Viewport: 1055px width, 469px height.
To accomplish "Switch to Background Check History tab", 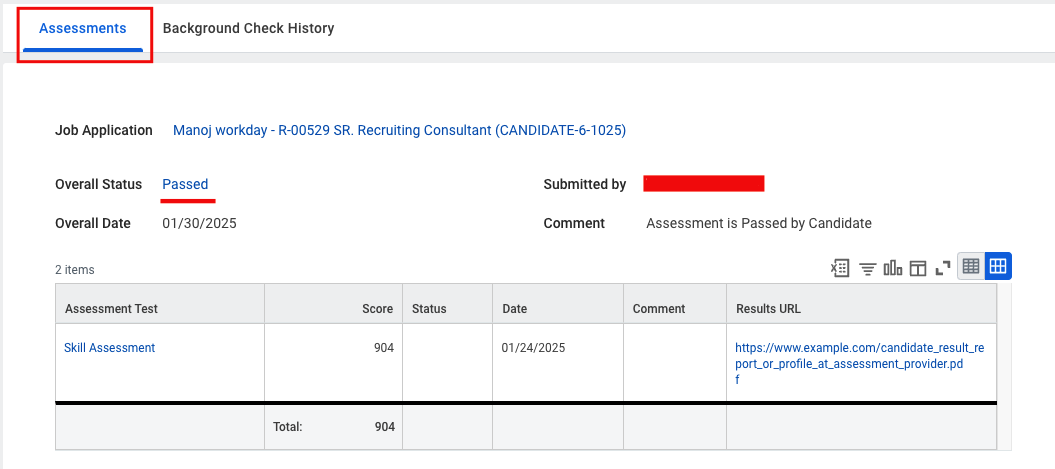I will click(248, 28).
